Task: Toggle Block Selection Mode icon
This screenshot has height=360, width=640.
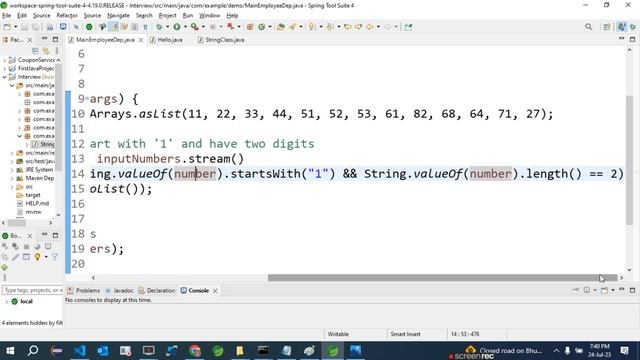Action: 134,27
